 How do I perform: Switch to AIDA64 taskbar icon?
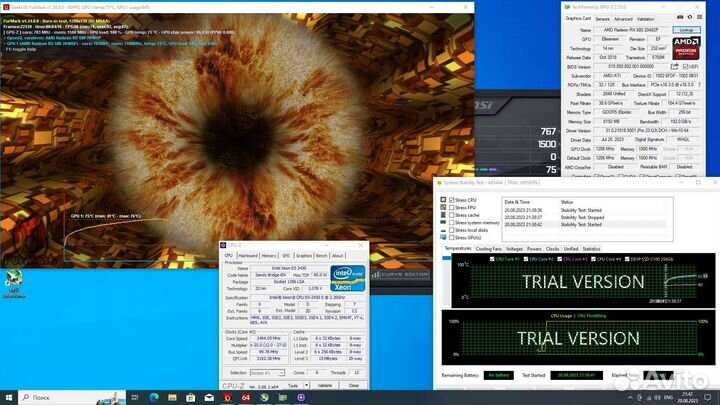(x=246, y=398)
